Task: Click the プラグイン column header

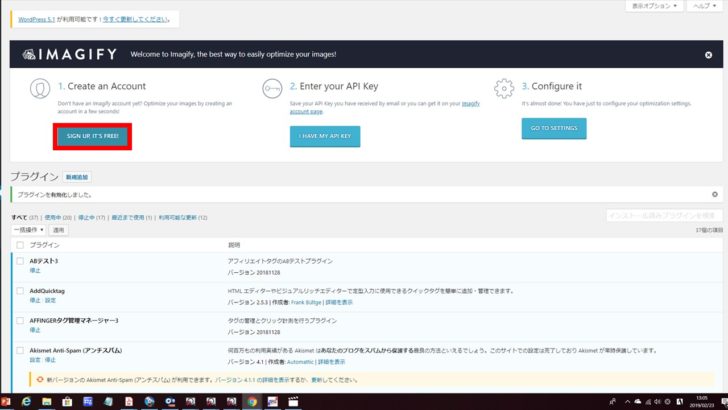Action: click(45, 245)
